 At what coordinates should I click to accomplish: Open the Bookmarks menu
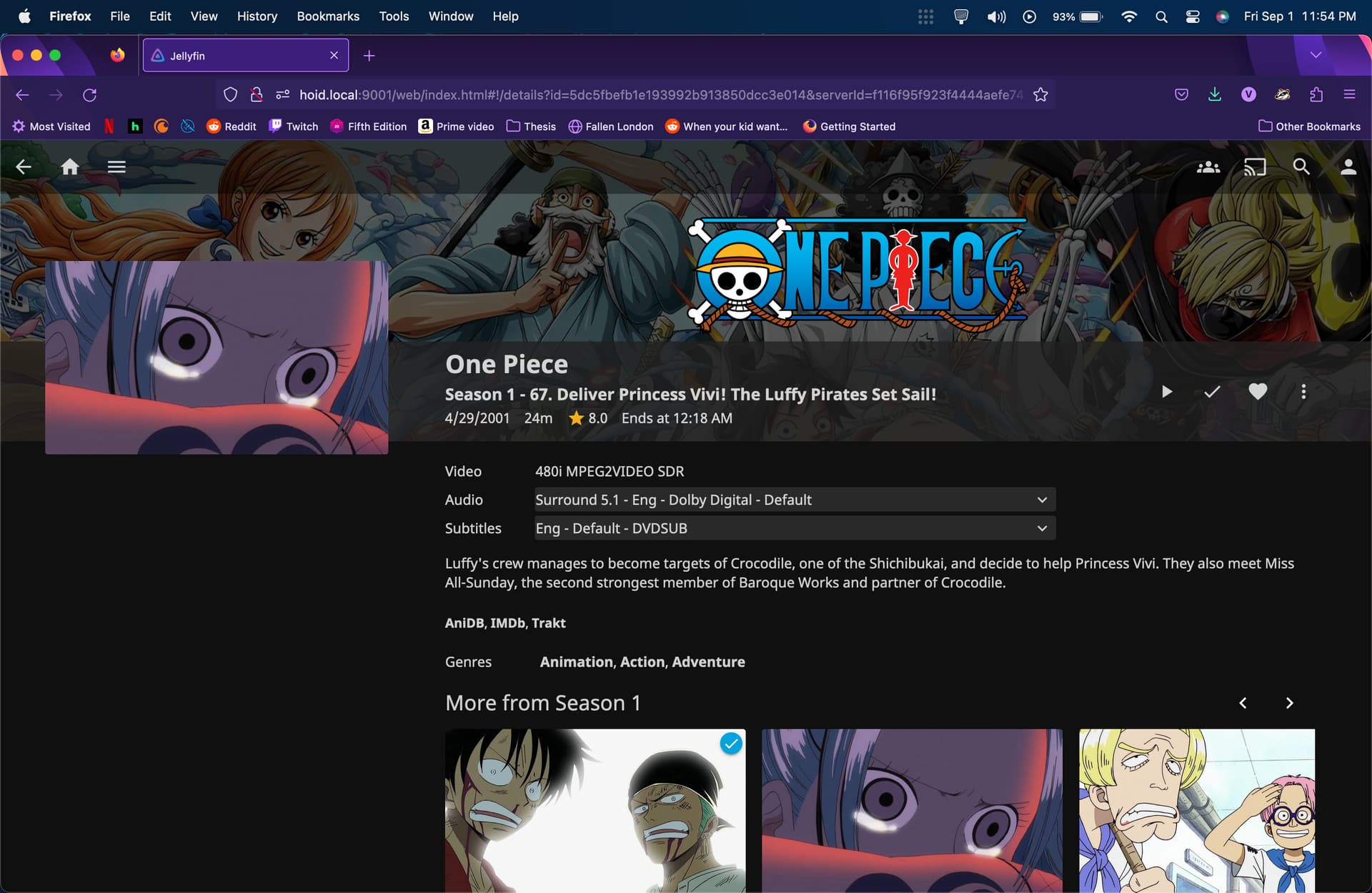click(328, 16)
